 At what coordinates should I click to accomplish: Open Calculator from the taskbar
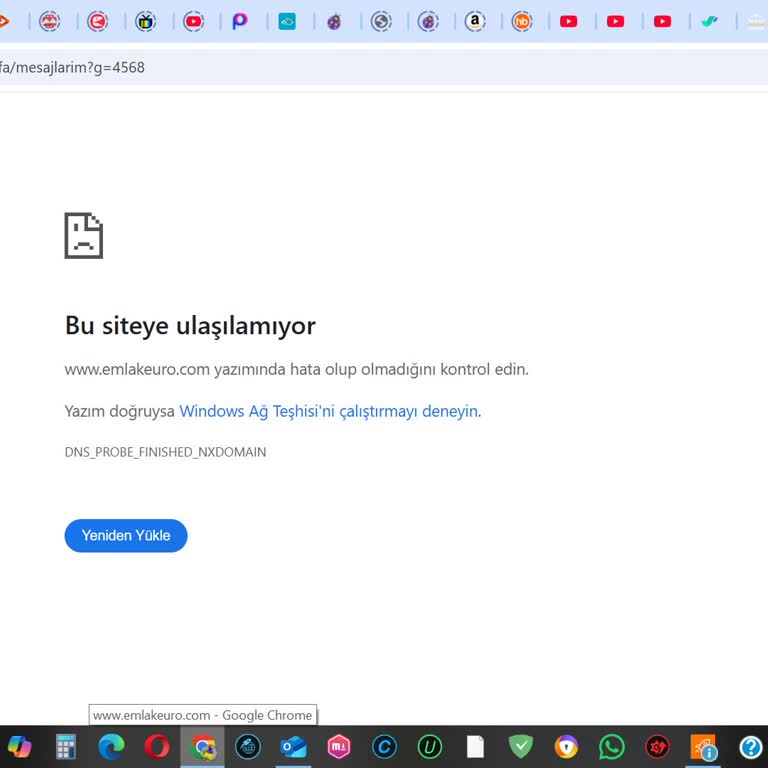click(x=66, y=747)
